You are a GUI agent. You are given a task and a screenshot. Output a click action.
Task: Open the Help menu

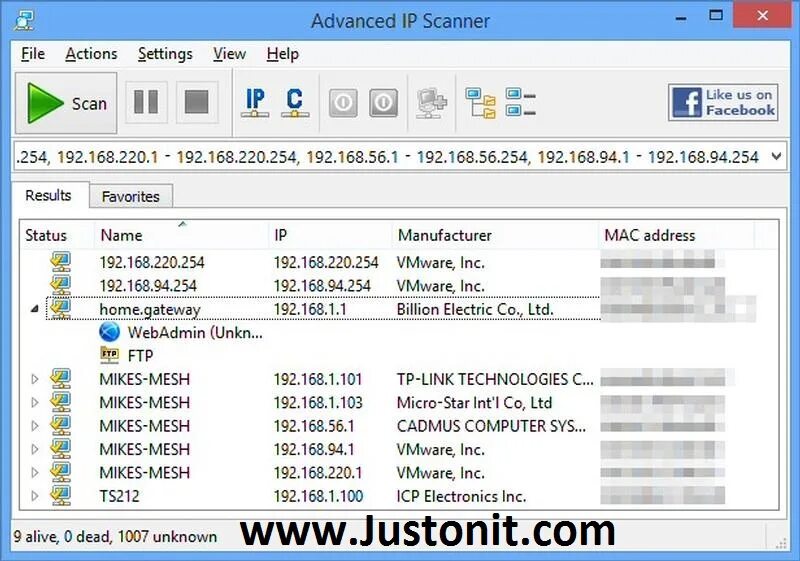[x=283, y=54]
